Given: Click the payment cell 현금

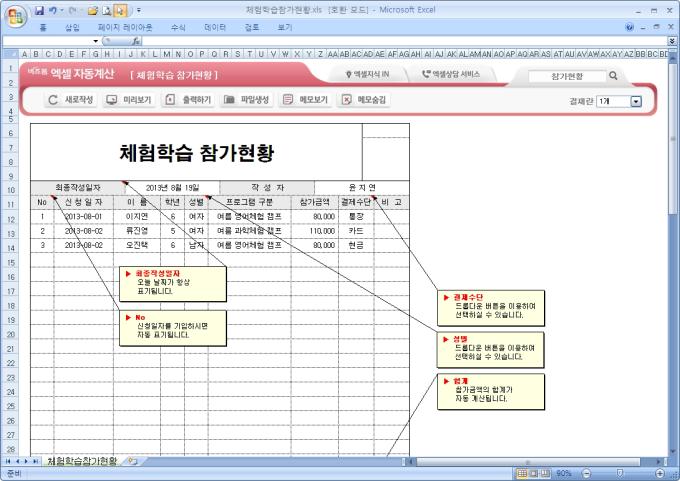Looking at the screenshot, I should (x=356, y=245).
